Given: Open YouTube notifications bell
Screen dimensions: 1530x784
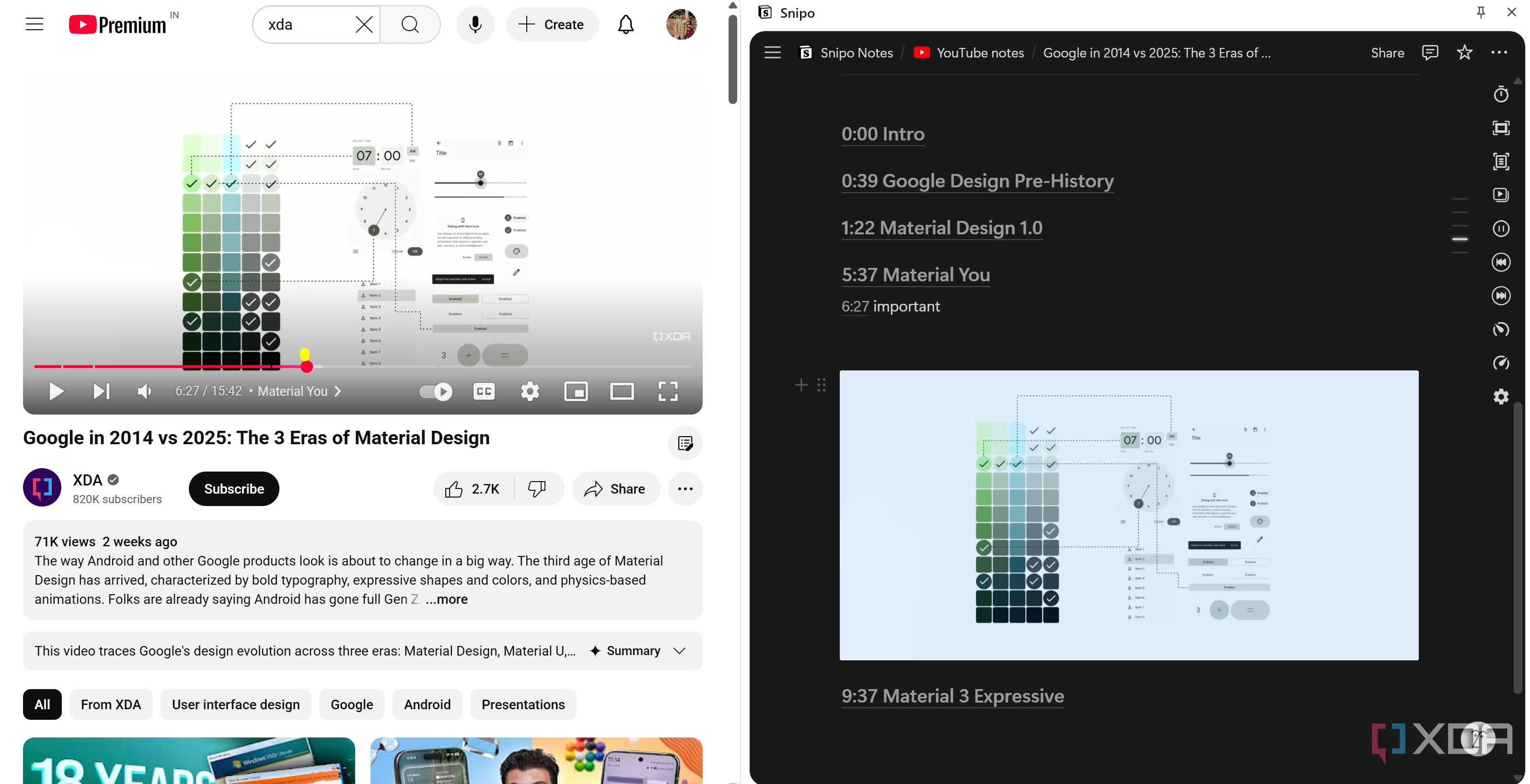Looking at the screenshot, I should (x=626, y=24).
